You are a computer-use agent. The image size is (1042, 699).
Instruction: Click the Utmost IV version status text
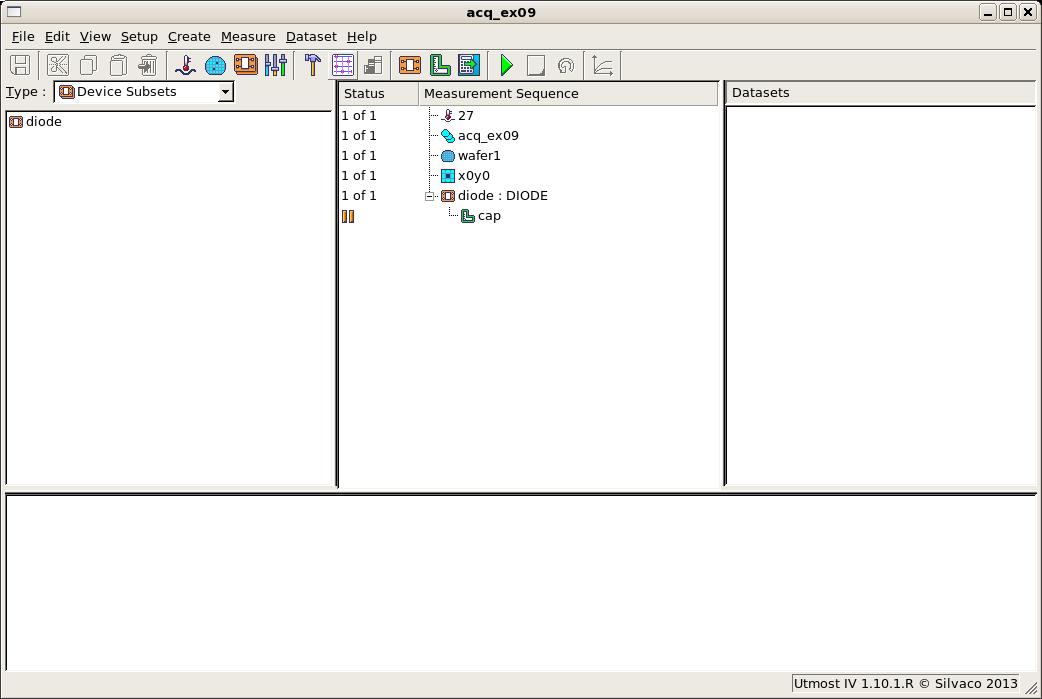click(905, 683)
